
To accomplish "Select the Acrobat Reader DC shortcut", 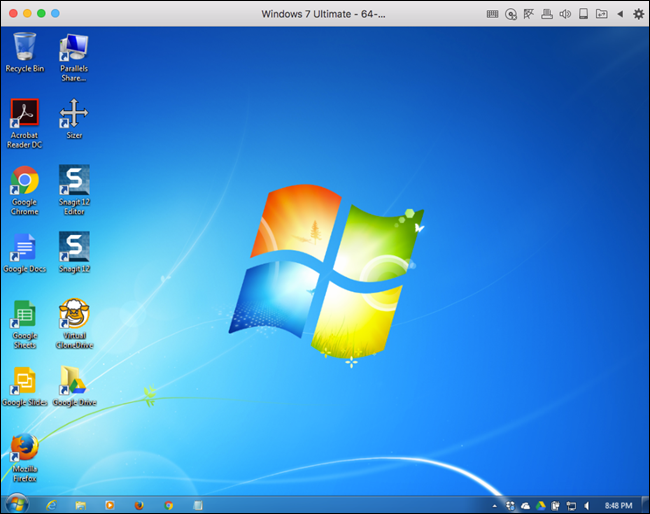I will click(24, 124).
